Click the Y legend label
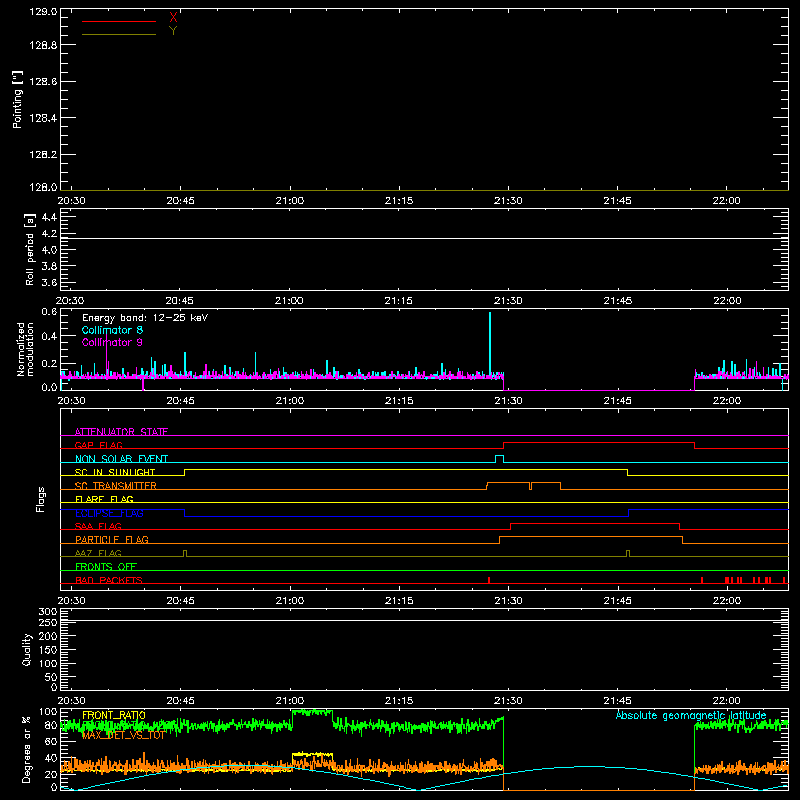 coord(173,31)
